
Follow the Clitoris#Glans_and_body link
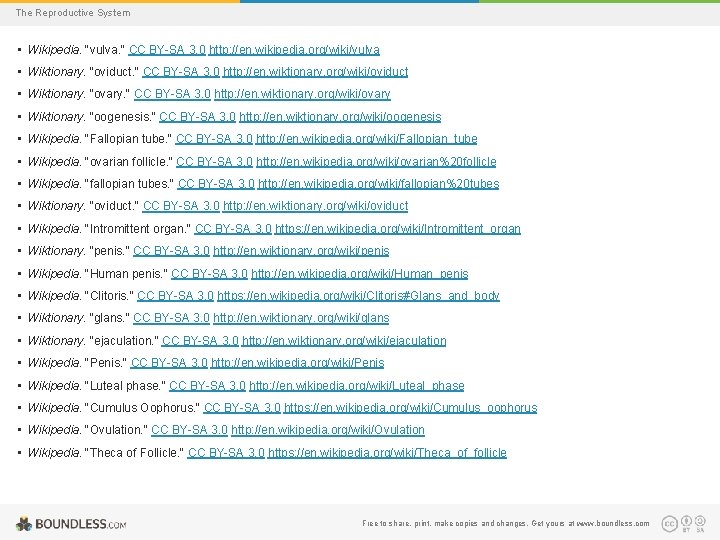358,296
